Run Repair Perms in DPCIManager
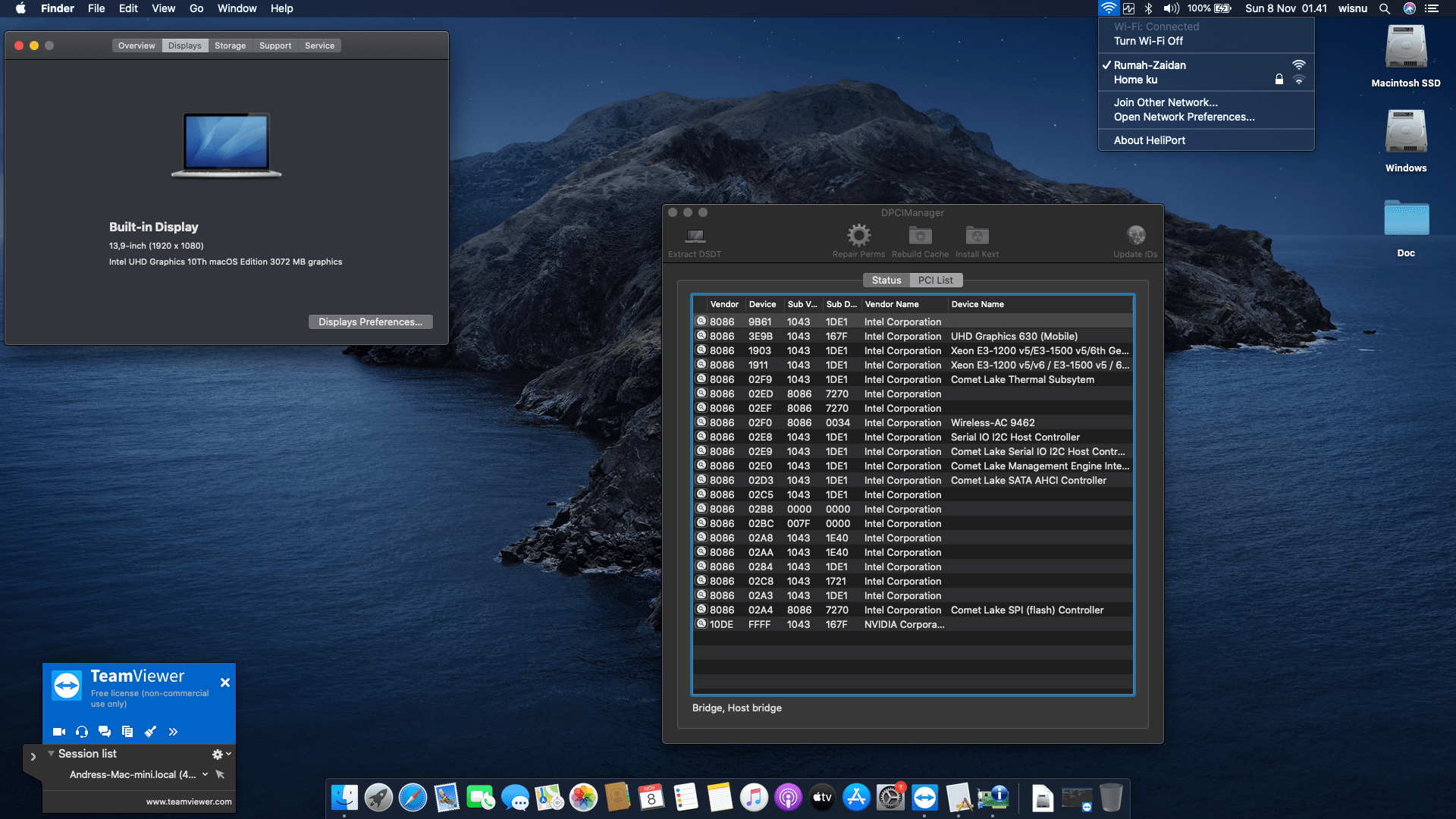The width and height of the screenshot is (1456, 819). click(x=858, y=239)
